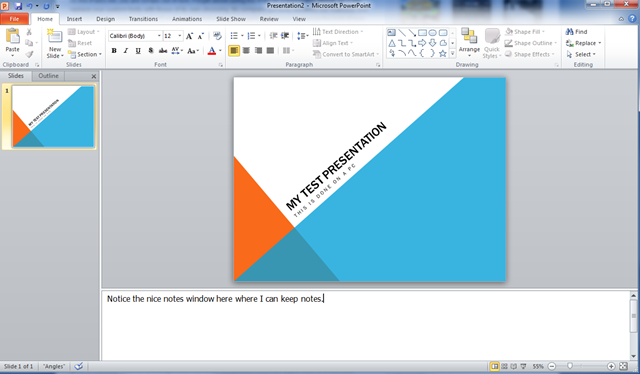Select the oval shape in gallery
Viewport: 640px width, 374px height.
(x=433, y=33)
